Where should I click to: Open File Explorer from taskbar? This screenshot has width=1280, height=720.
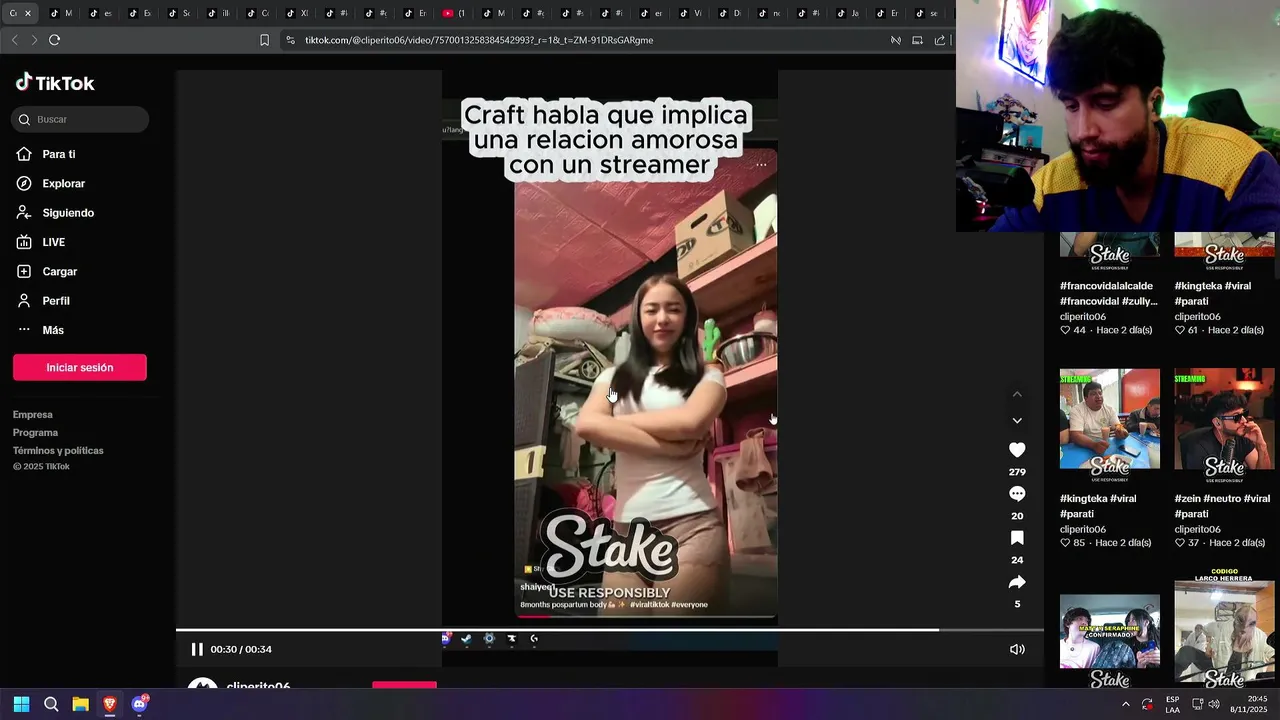(x=80, y=704)
